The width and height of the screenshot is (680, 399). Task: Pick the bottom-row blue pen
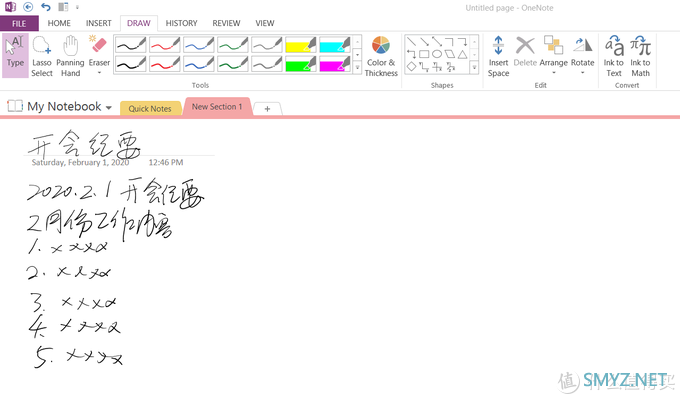(x=199, y=64)
